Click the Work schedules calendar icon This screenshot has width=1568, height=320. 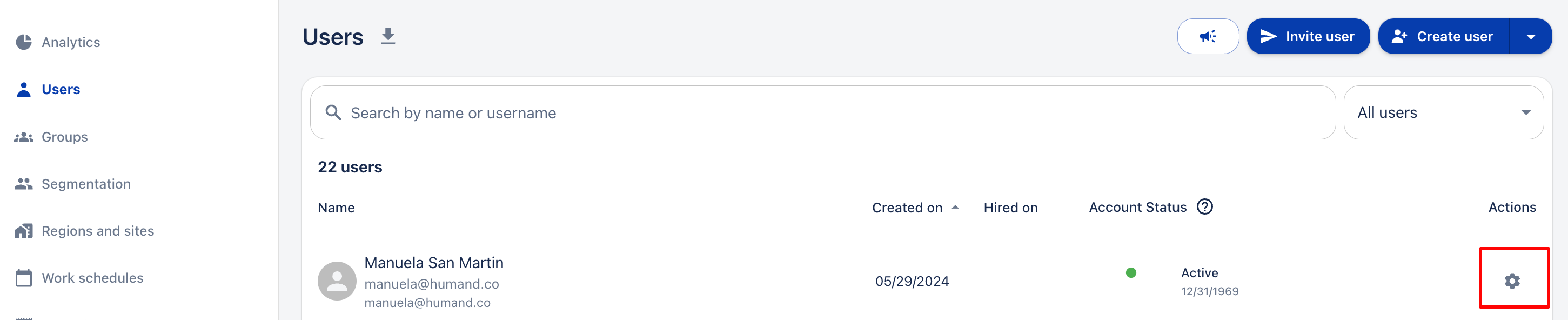coord(24,278)
